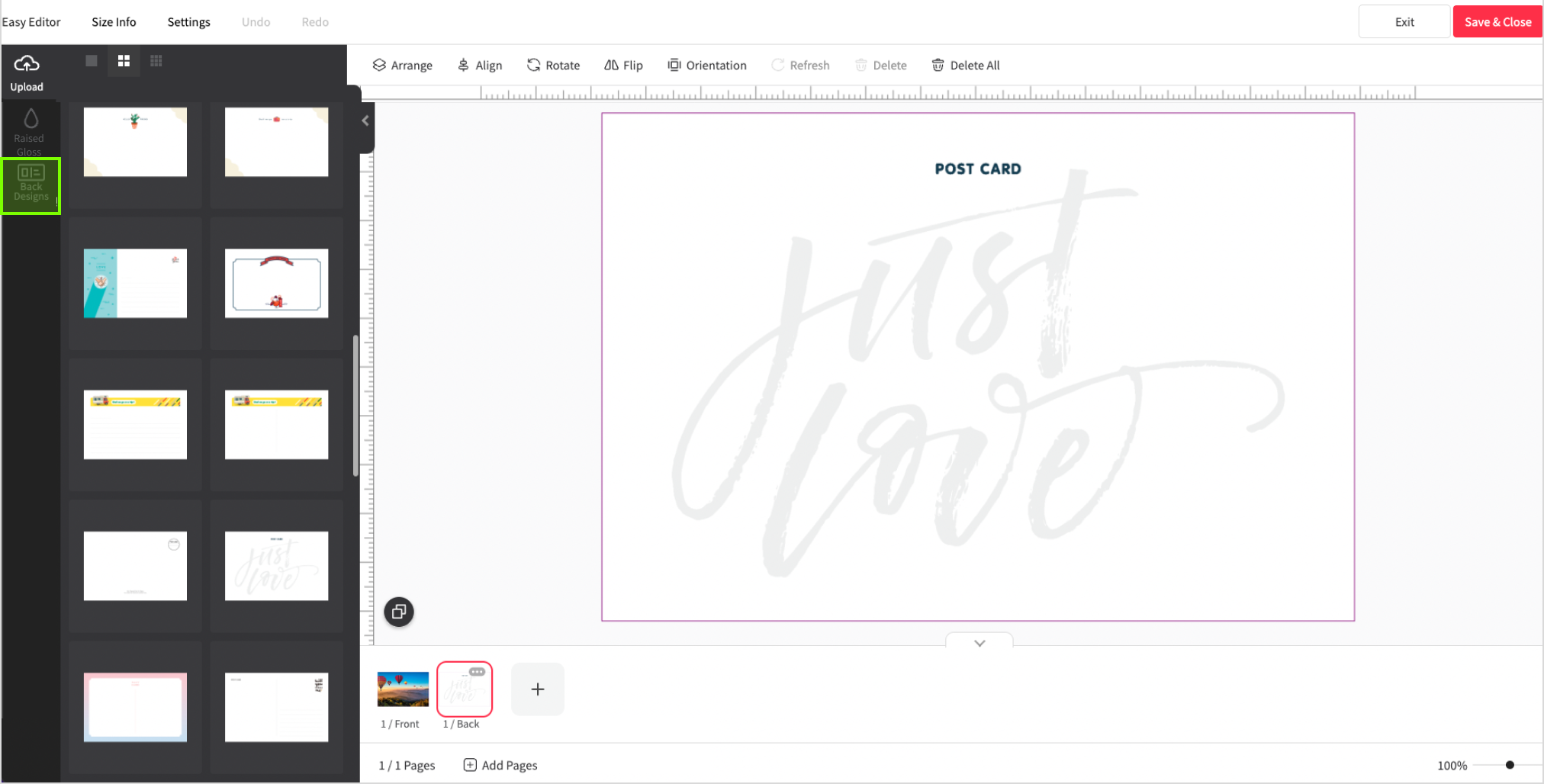The image size is (1544, 784).
Task: Open the back page options ellipsis
Action: point(477,672)
